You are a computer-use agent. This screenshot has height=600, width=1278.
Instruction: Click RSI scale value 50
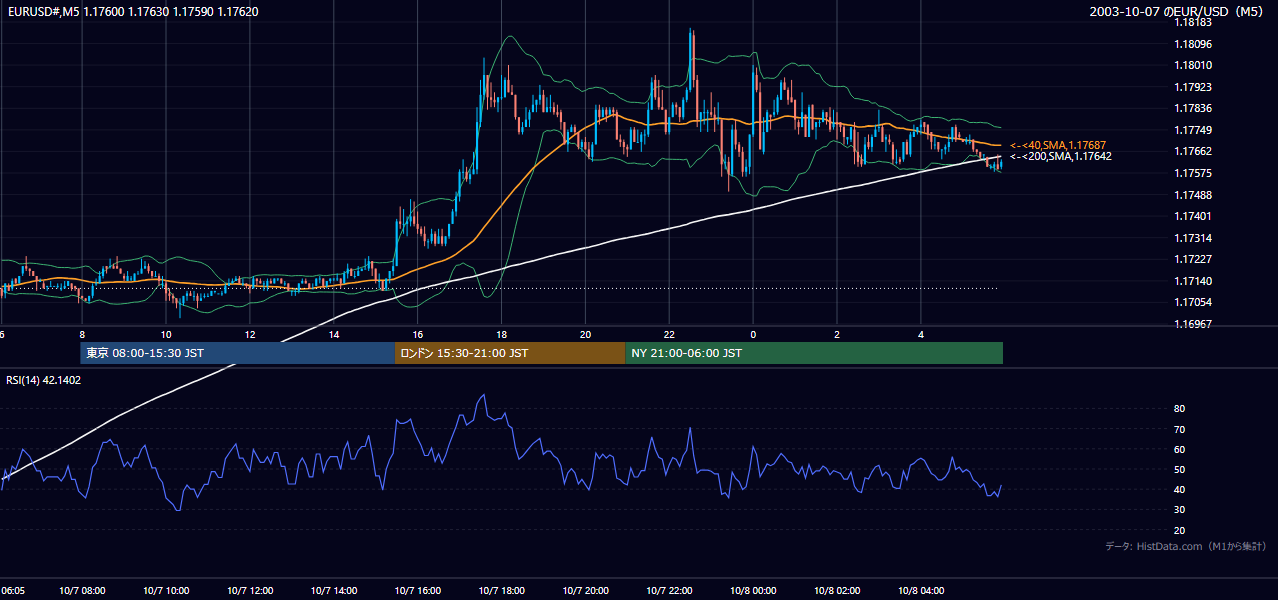tap(1179, 469)
